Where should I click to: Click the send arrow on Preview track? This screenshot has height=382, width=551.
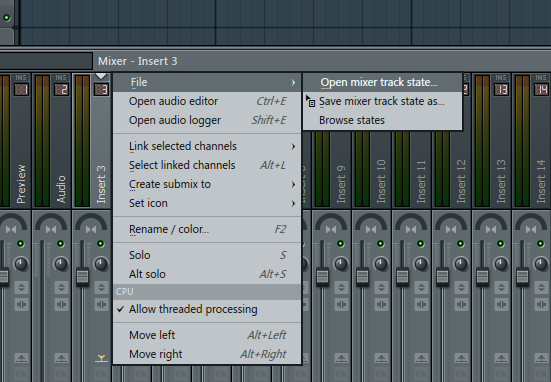coord(21,358)
